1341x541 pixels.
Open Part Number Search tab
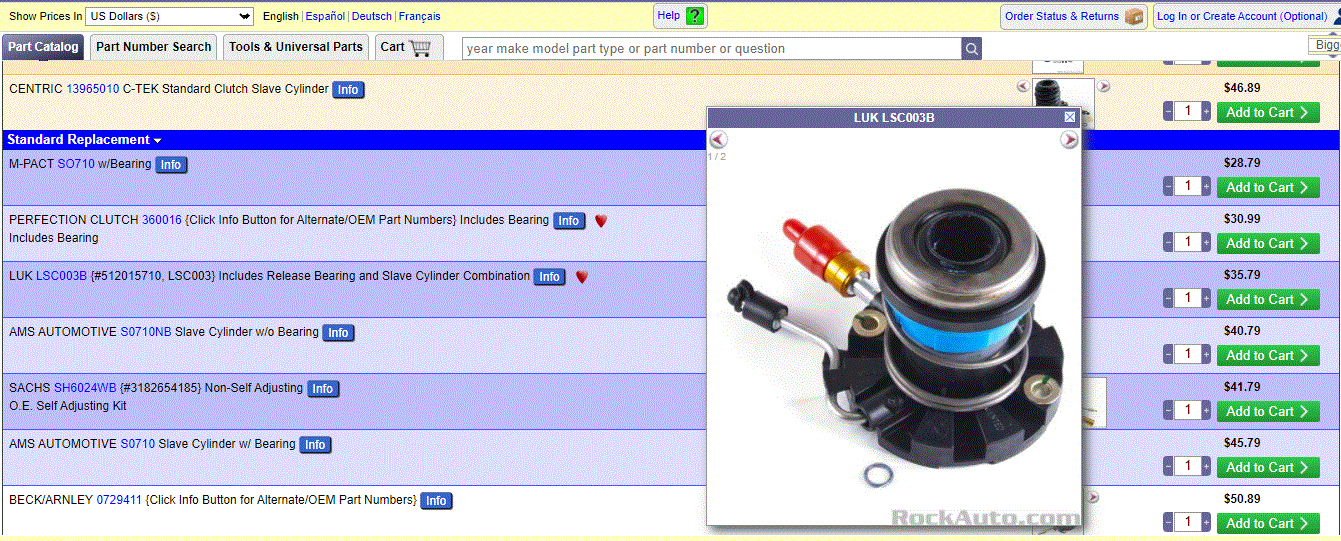[x=154, y=47]
